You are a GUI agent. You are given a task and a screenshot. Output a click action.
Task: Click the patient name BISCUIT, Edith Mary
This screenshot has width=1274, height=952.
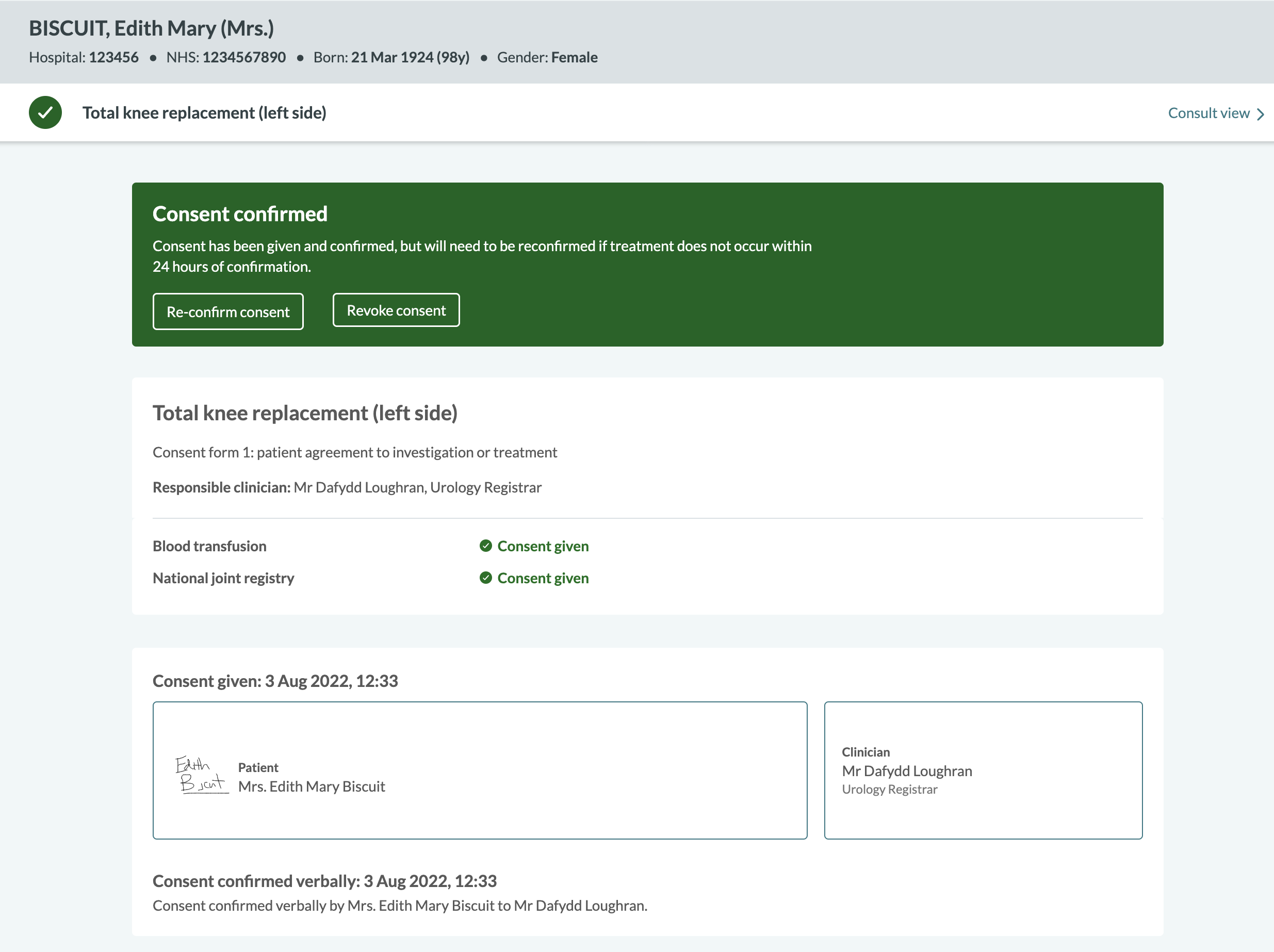(152, 28)
